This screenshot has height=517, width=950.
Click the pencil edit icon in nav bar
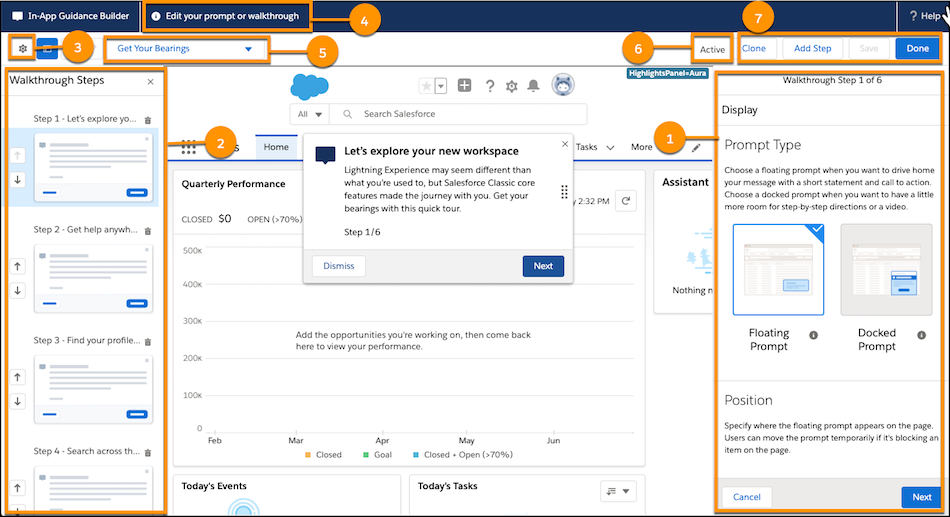(696, 147)
